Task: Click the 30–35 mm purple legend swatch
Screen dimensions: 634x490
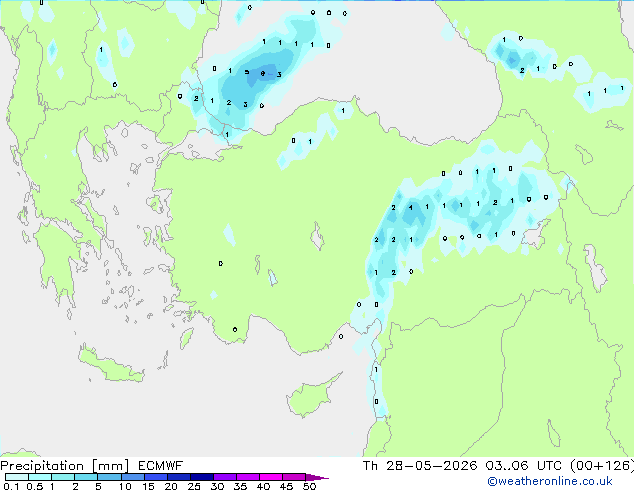Action: pyautogui.click(x=225, y=477)
